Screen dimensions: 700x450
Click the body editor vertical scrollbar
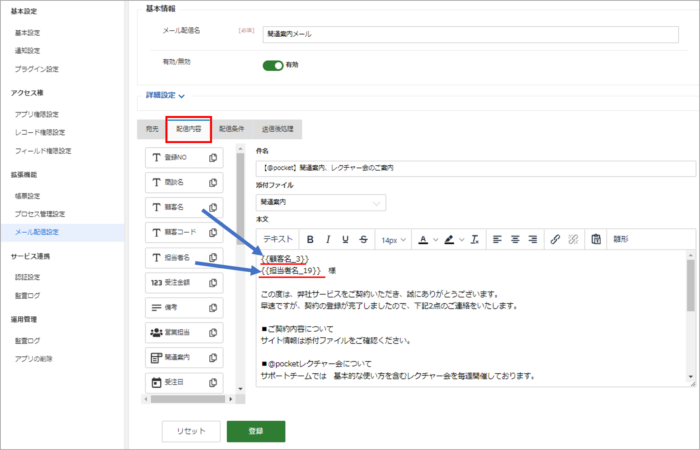(x=691, y=286)
